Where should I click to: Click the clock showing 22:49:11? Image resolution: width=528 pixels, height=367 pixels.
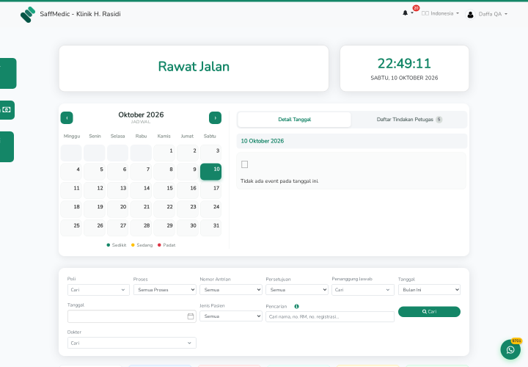404,64
